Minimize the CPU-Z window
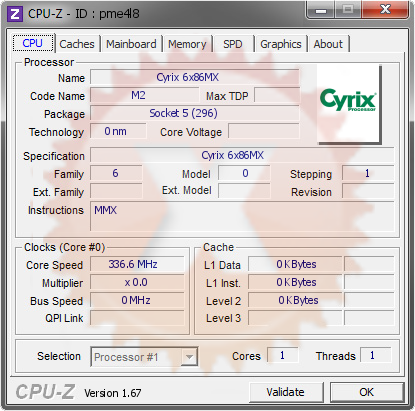415x411 pixels. [x=321, y=10]
